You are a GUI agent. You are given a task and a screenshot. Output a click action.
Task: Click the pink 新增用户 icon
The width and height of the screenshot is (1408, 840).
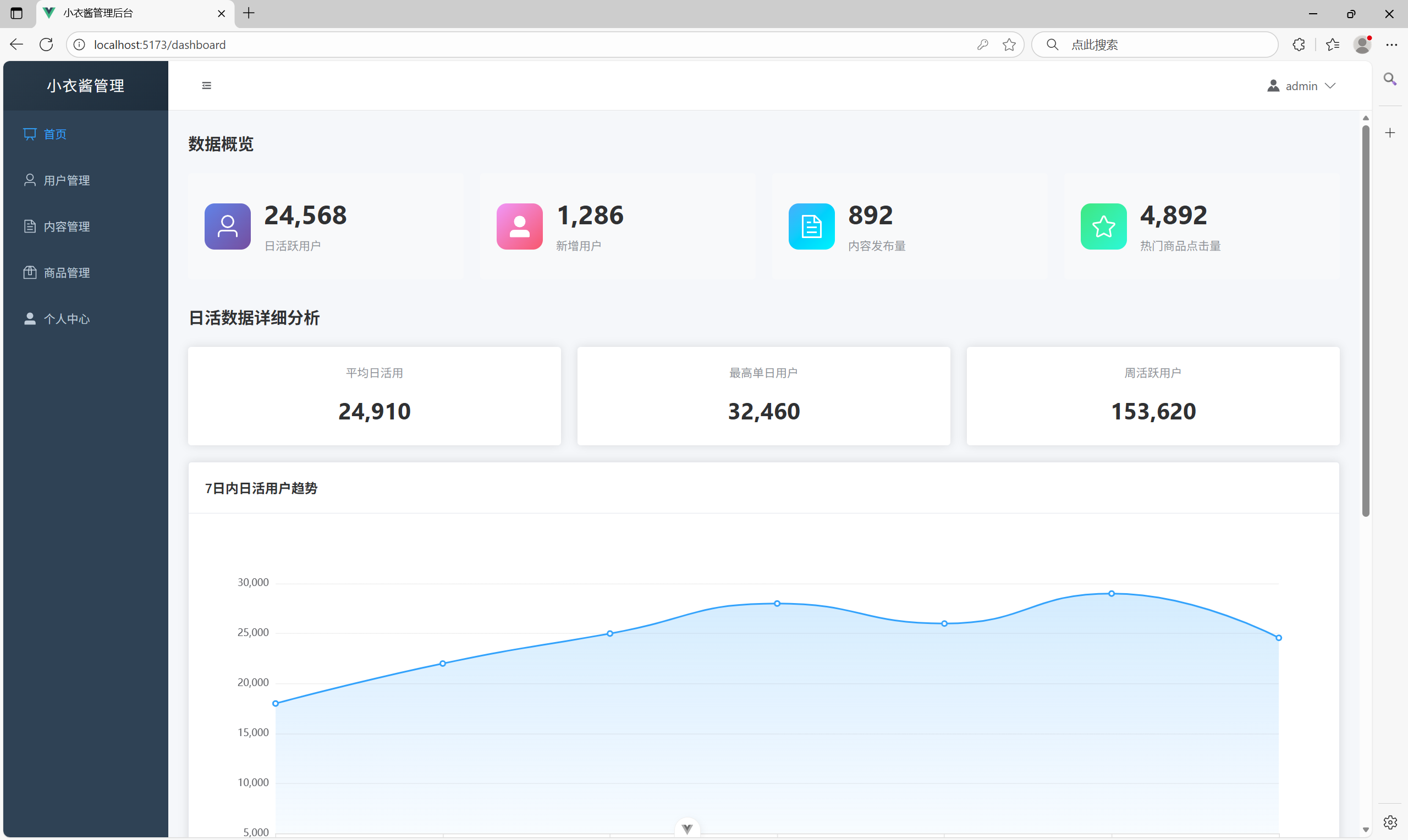click(x=519, y=226)
